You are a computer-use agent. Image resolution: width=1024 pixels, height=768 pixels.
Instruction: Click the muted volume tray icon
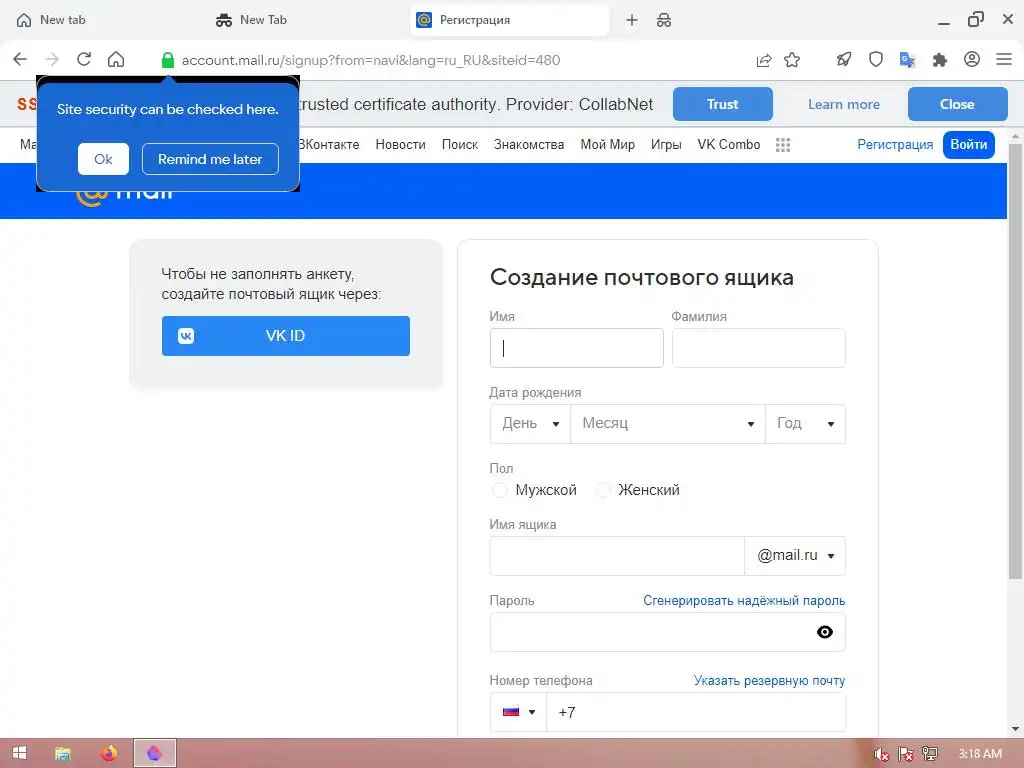pyautogui.click(x=881, y=754)
